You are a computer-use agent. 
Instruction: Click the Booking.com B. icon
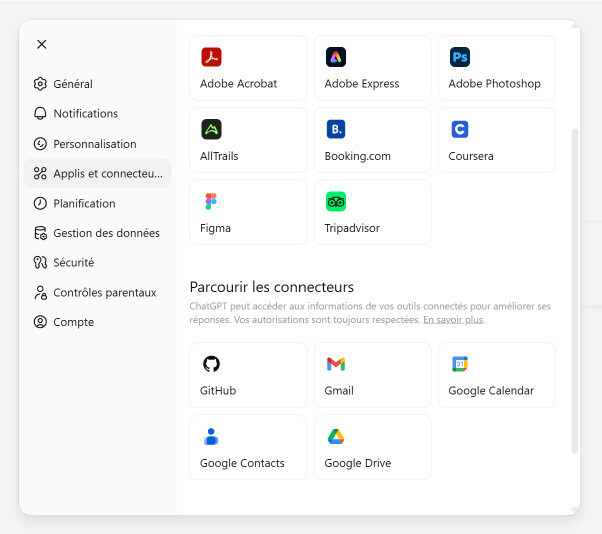[336, 129]
